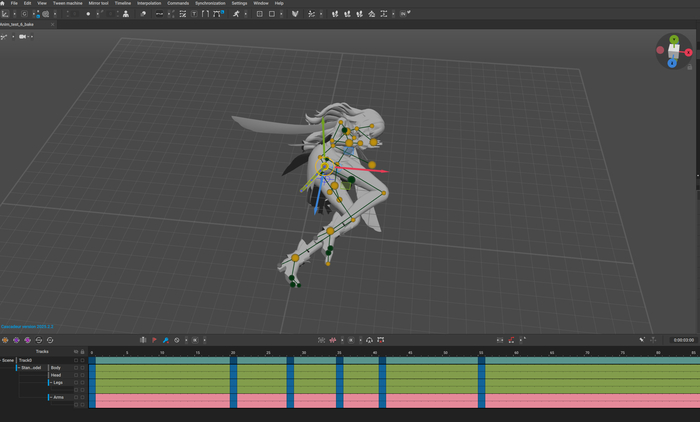The width and height of the screenshot is (700, 422).
Task: Click frame 45 on the timeline ruler
Action: click(x=410, y=352)
